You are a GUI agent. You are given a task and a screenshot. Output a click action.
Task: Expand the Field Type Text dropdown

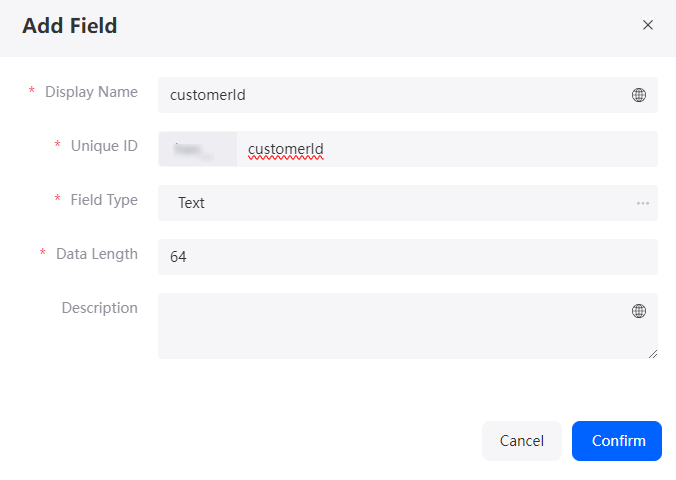point(407,203)
